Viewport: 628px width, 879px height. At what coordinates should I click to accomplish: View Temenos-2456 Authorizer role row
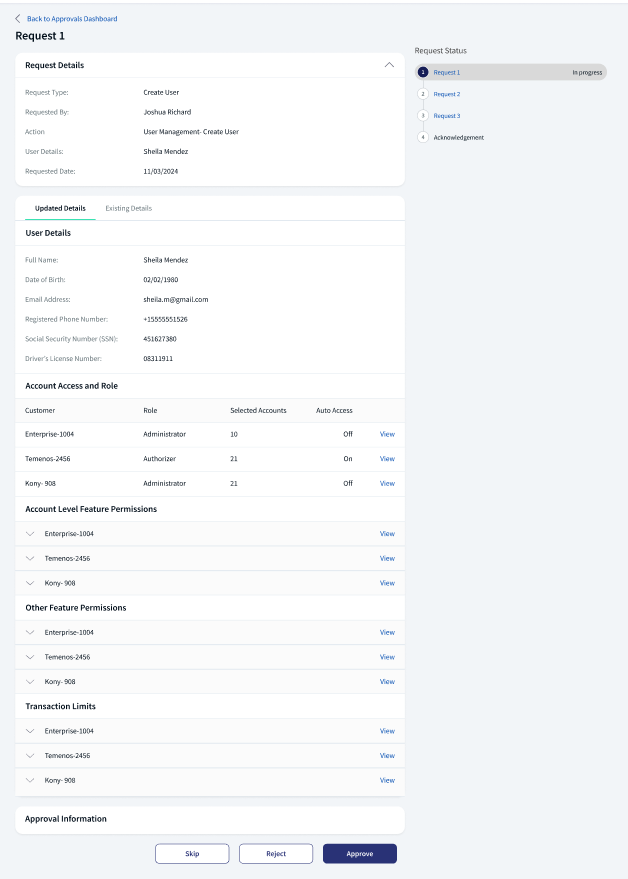(x=387, y=459)
